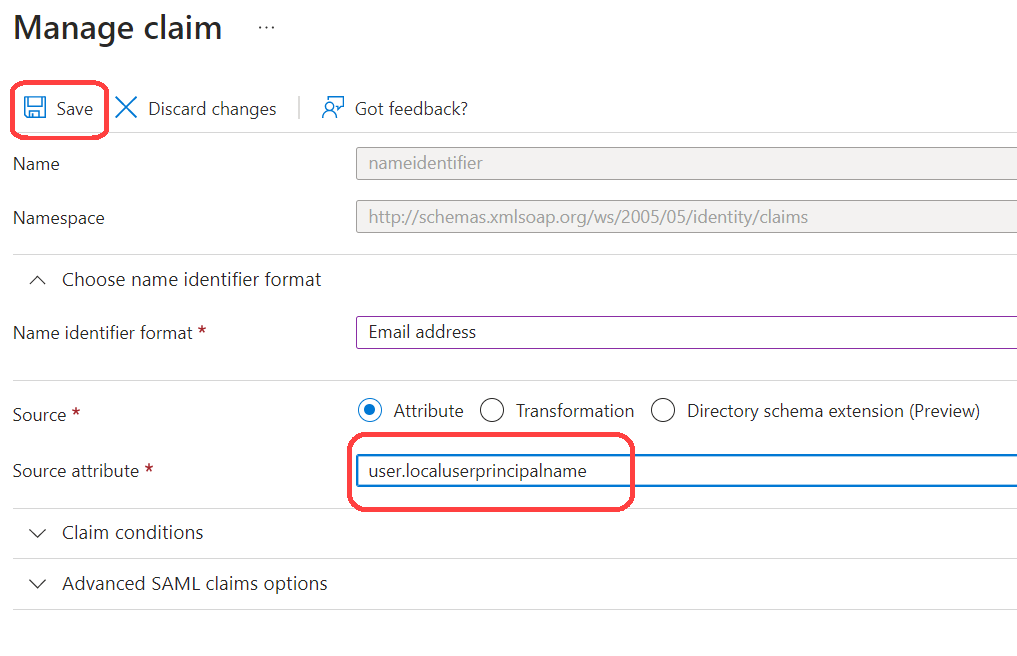Viewport: 1017px width, 656px height.
Task: Open the ellipsis menu beside Manage claim
Action: click(x=266, y=28)
